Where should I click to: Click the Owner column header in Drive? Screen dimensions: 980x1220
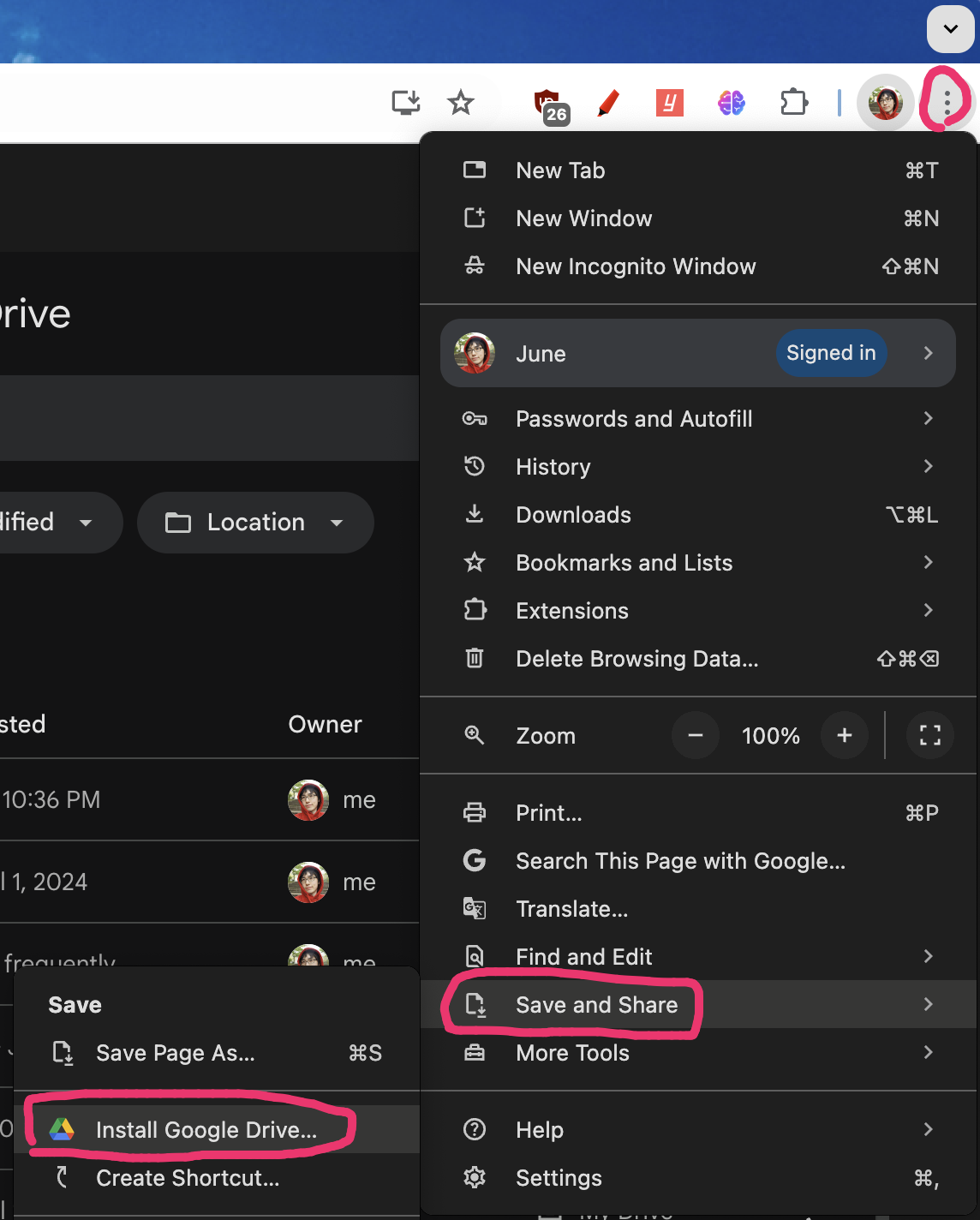[x=325, y=725]
